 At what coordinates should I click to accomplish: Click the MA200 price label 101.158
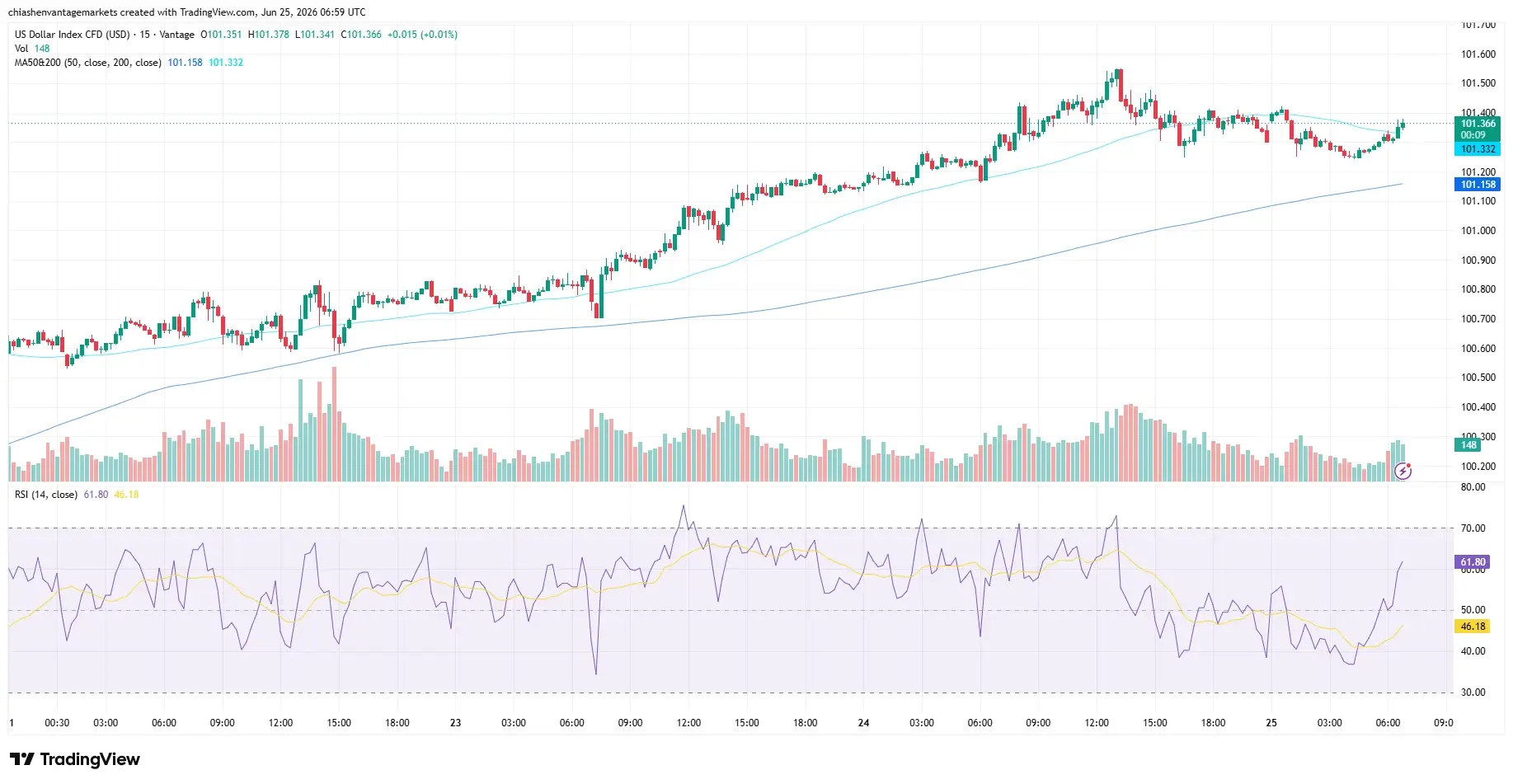(x=1478, y=185)
